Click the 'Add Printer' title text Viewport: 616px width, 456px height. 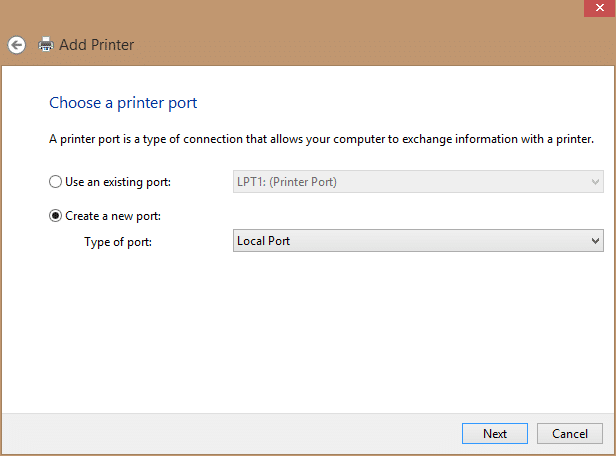tap(97, 45)
